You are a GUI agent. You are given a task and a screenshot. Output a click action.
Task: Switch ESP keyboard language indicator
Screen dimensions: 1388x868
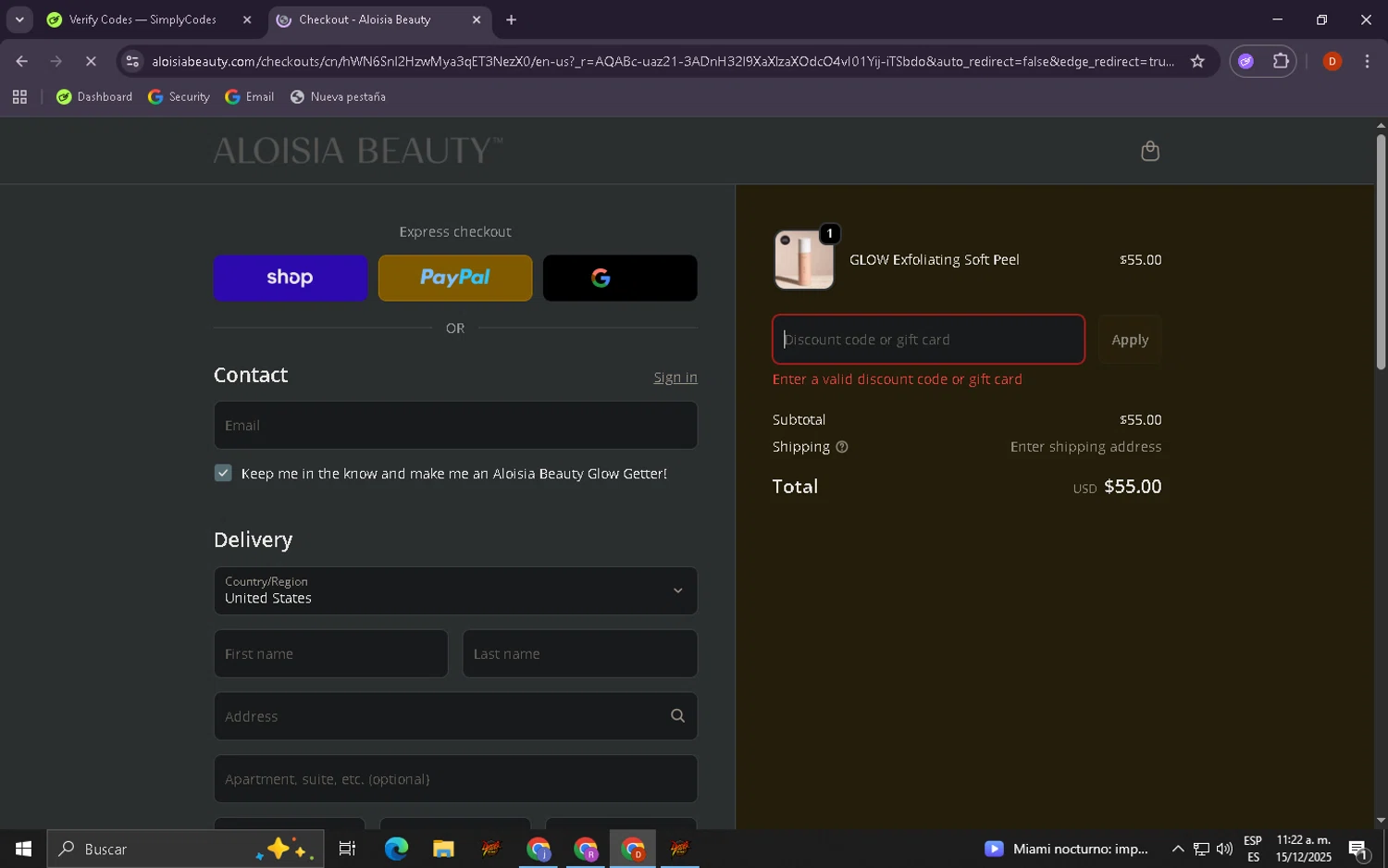pos(1253,849)
